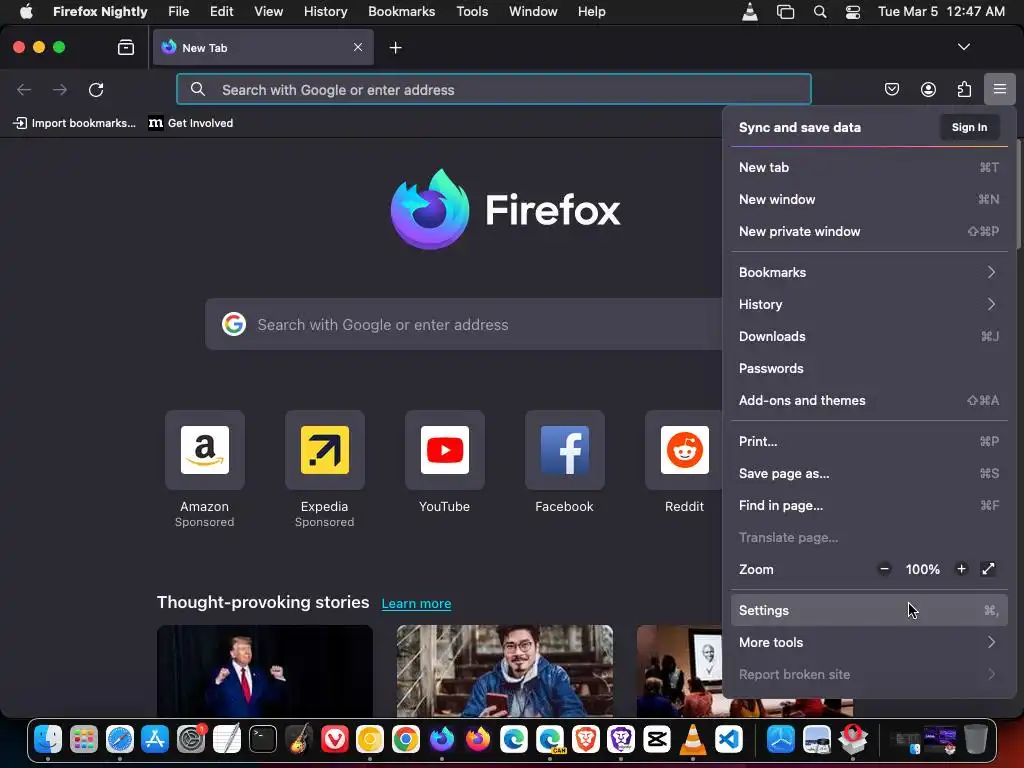The height and width of the screenshot is (768, 1024).
Task: Open VLC cone icon in the dock
Action: tap(692, 739)
